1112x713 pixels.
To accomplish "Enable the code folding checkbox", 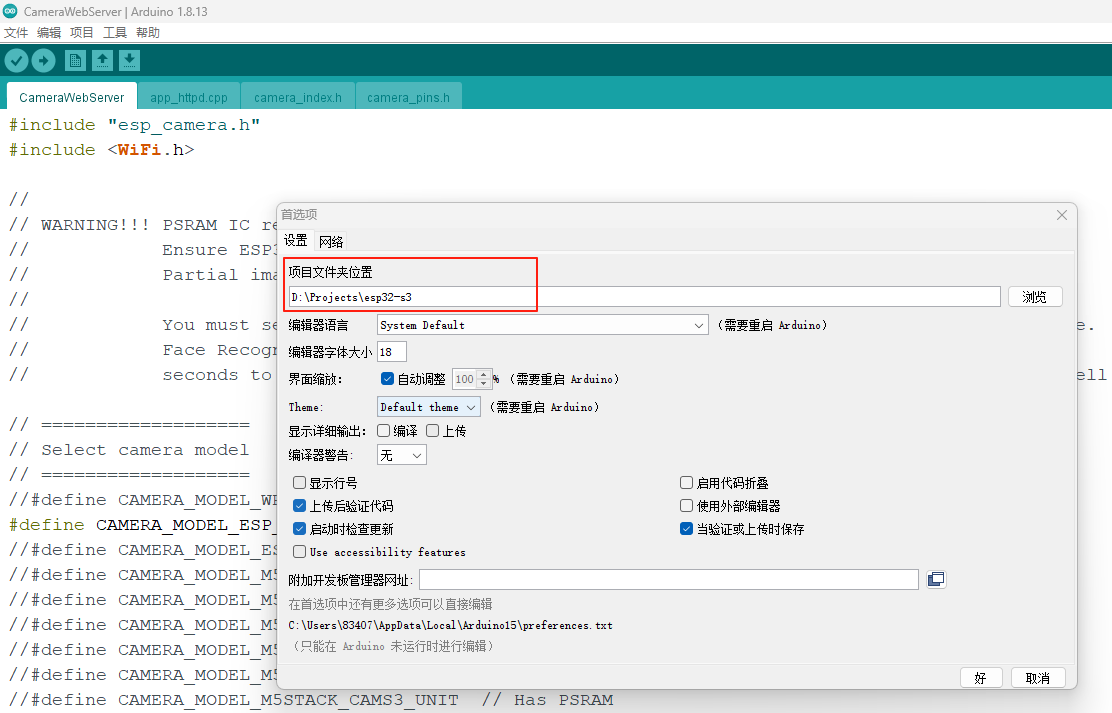I will [686, 483].
